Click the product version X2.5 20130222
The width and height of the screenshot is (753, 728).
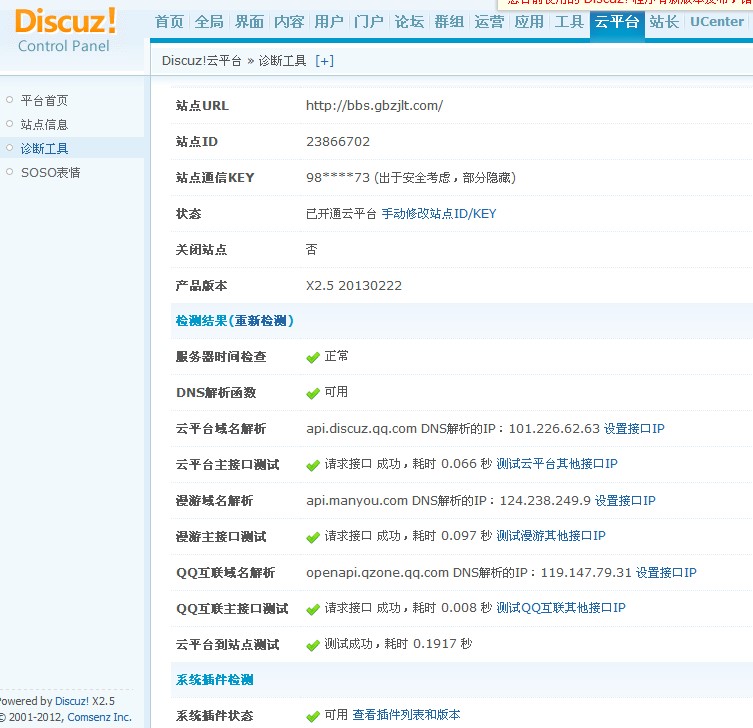click(x=354, y=286)
